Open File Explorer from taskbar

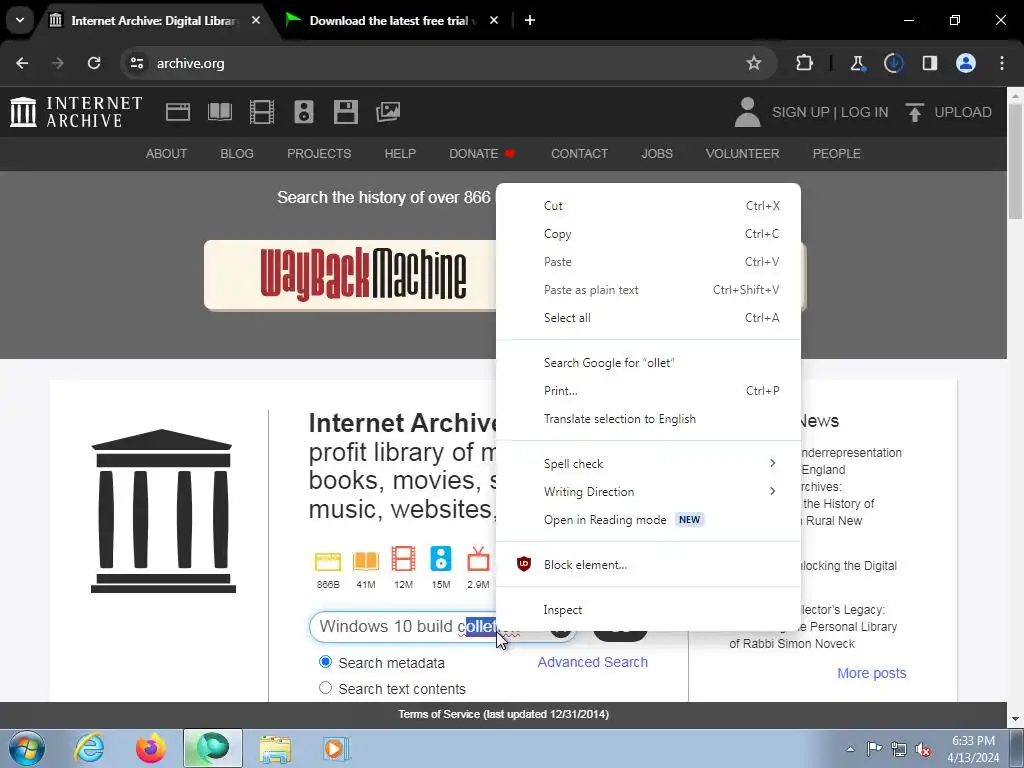coord(275,748)
